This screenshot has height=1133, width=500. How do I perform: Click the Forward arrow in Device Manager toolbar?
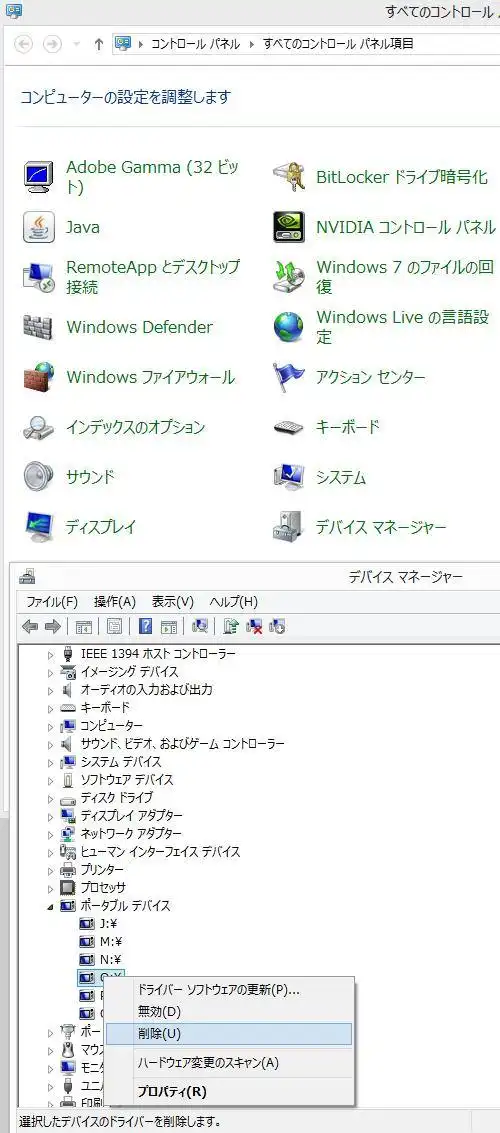(x=52, y=626)
